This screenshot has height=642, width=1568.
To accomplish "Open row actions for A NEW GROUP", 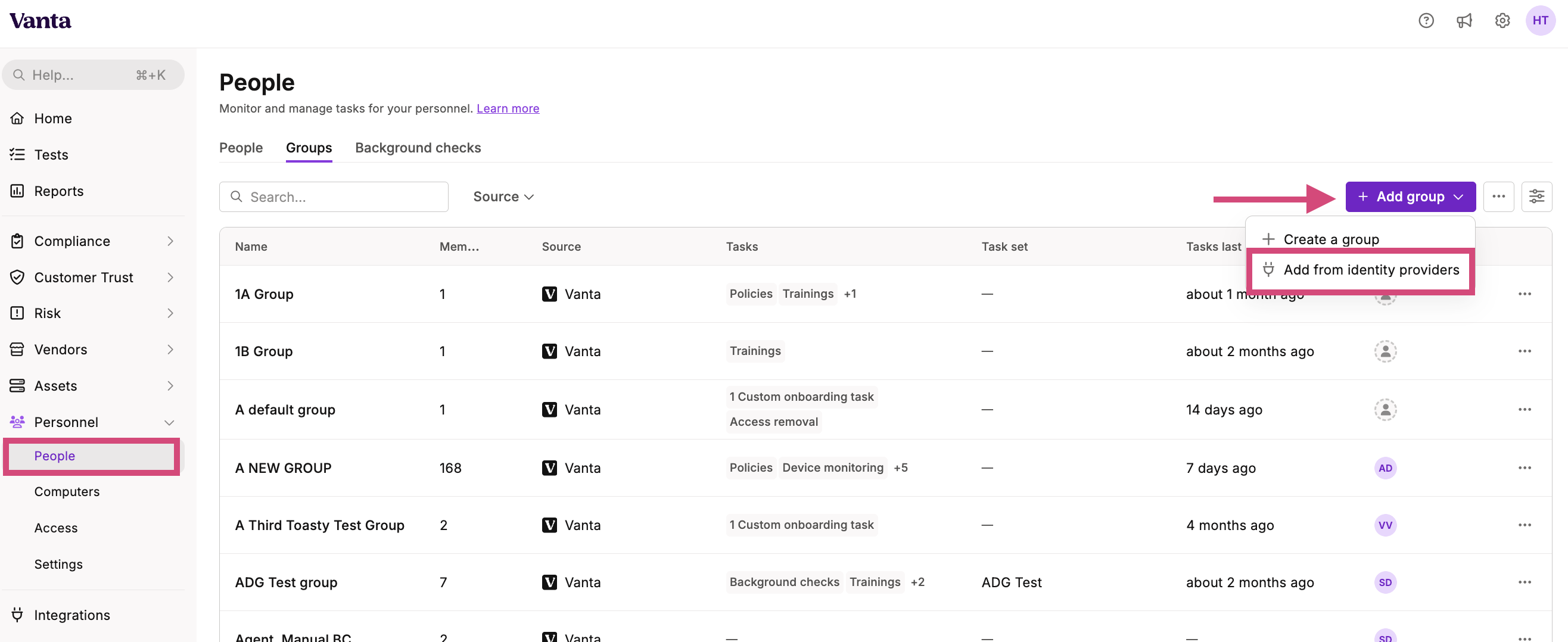I will click(x=1524, y=468).
